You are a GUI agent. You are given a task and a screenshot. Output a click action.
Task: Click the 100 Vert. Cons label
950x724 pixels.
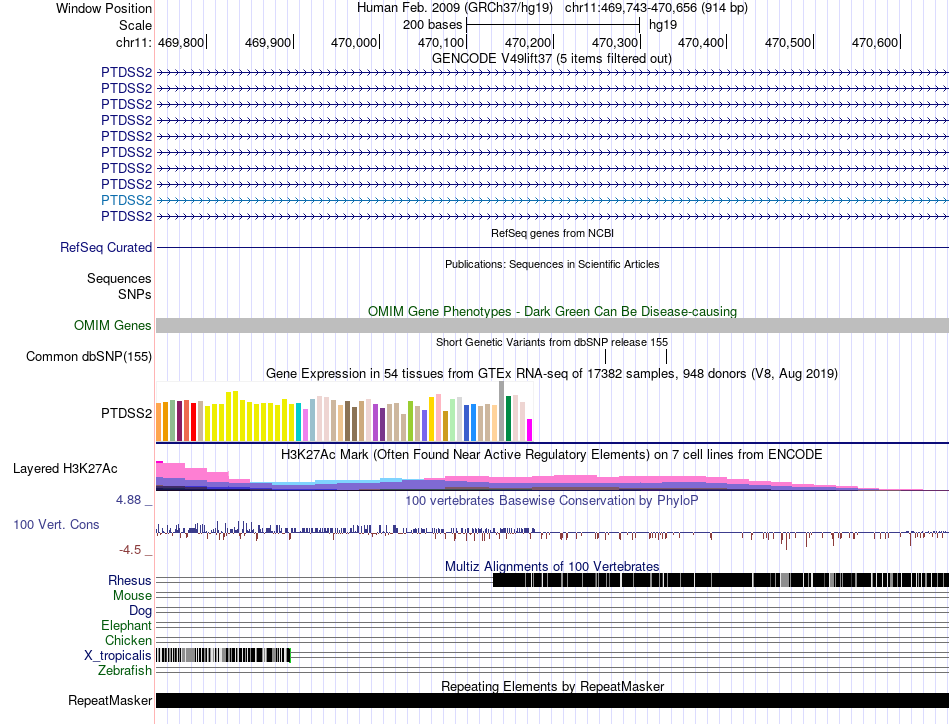[56, 525]
